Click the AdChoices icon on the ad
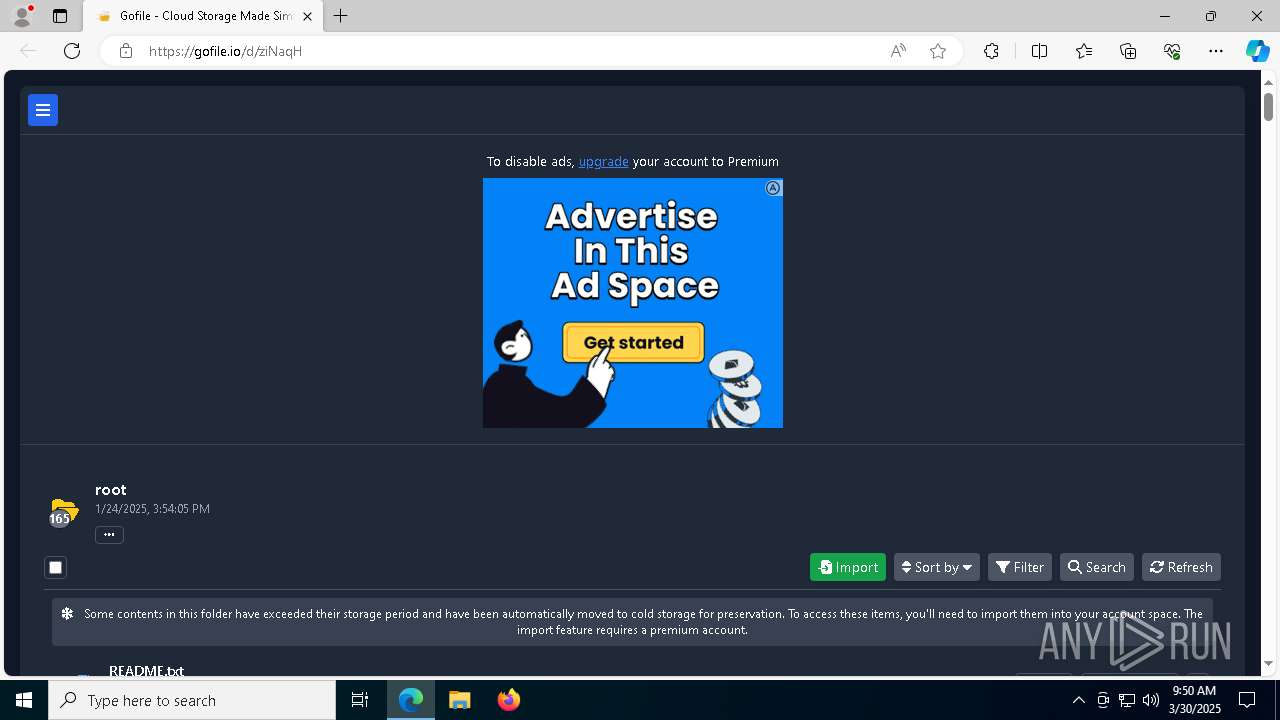1280x720 pixels. [x=773, y=188]
